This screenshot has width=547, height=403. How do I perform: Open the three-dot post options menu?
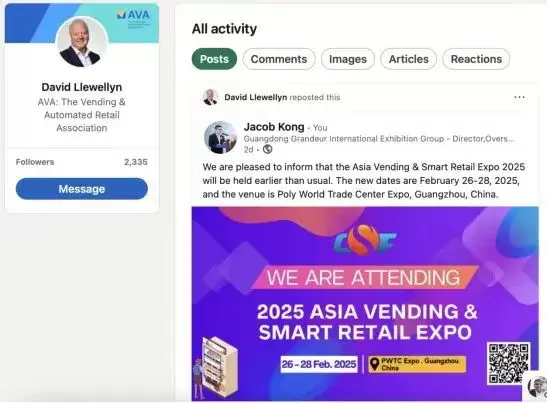pos(519,97)
